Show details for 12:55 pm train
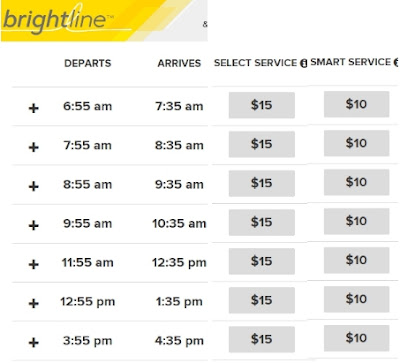Screen dimensions: 400x363 [34, 303]
